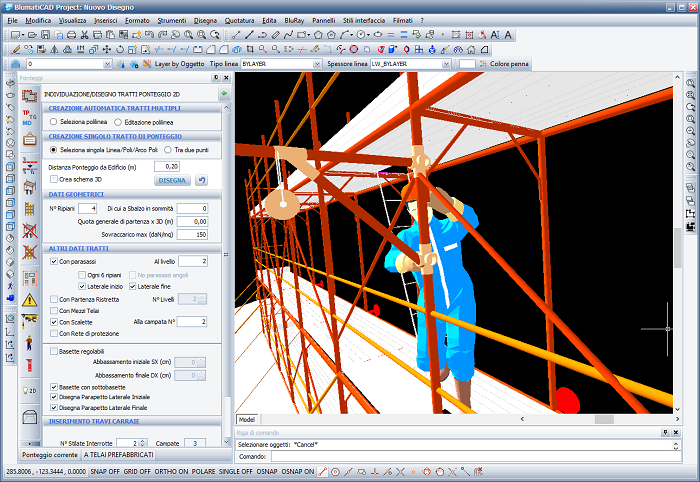Click the Colore penna color swatch
The image size is (700, 482).
pos(467,63)
